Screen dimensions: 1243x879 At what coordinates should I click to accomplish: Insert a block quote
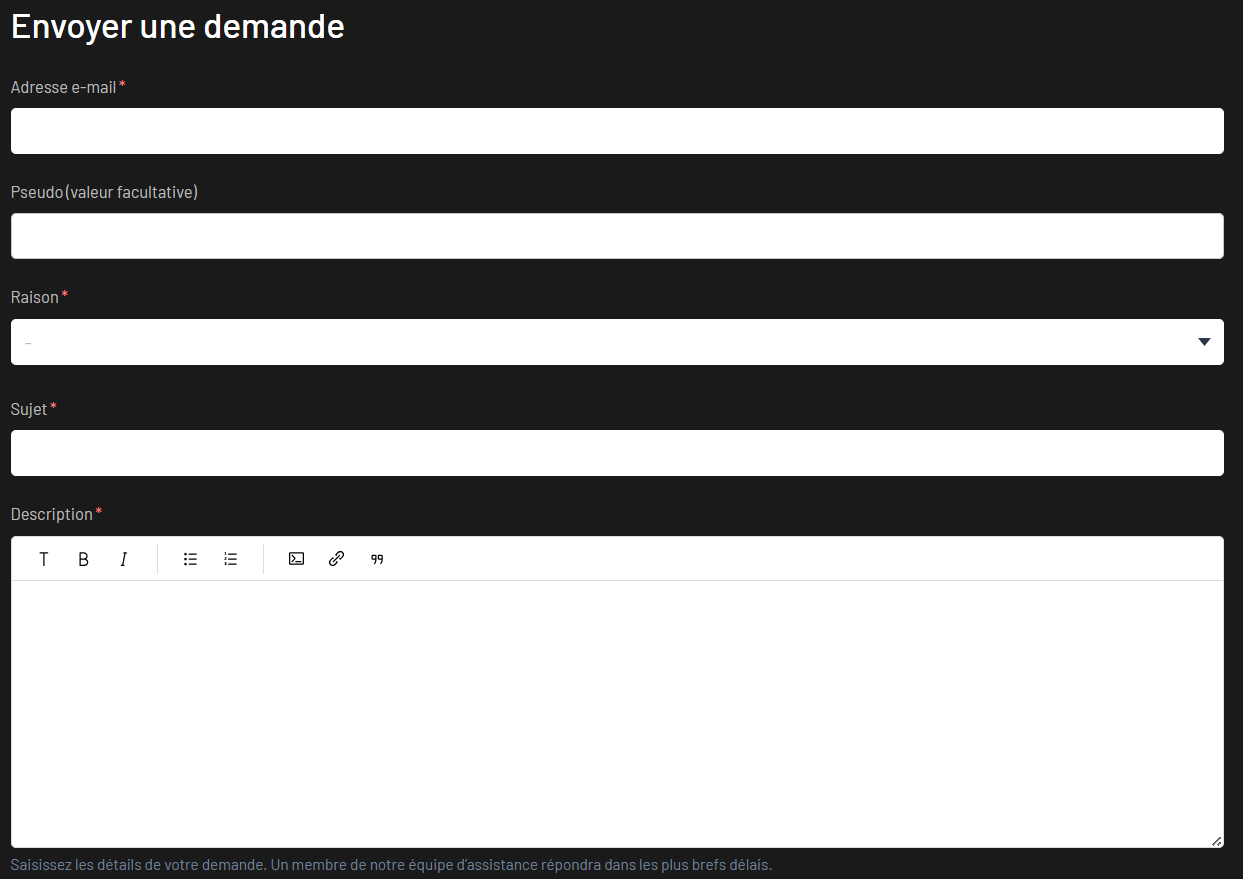coord(377,559)
